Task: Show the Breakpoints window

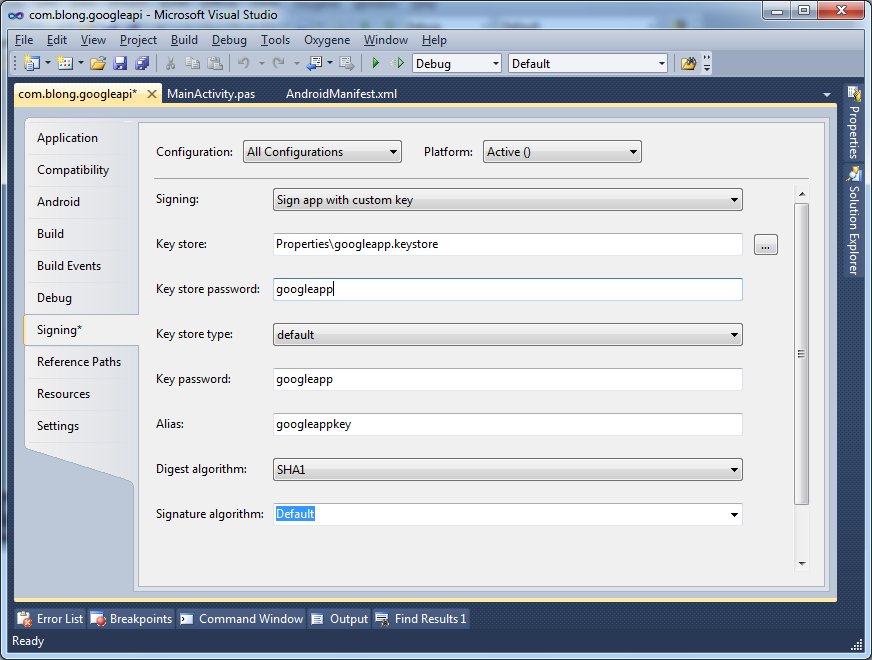Action: (131, 619)
